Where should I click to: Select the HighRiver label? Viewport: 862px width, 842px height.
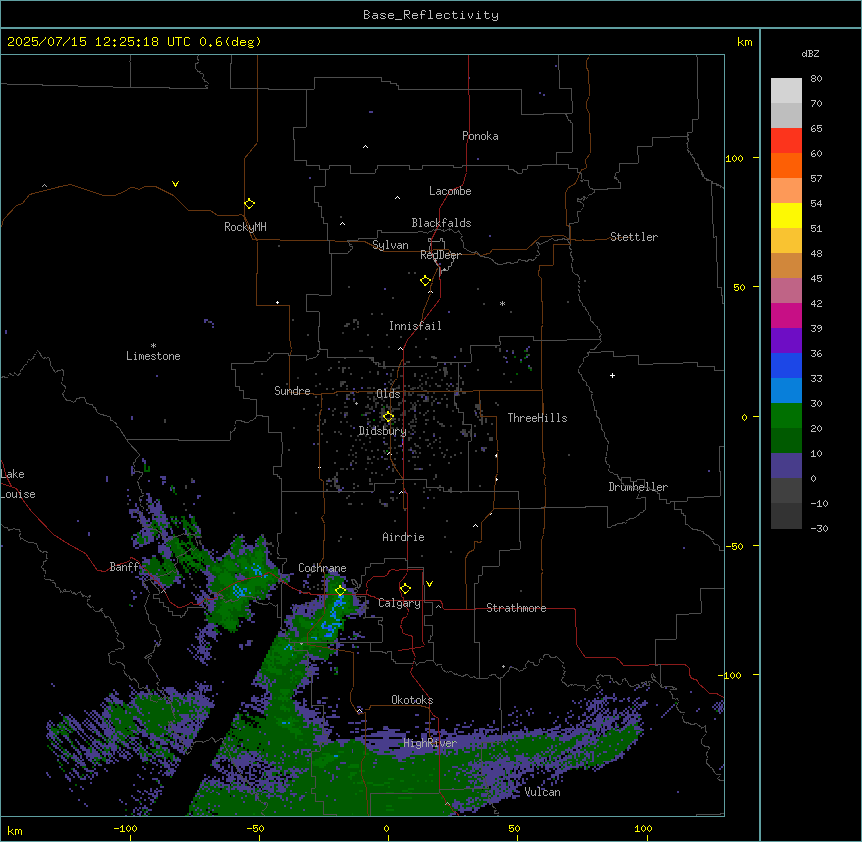pos(430,743)
